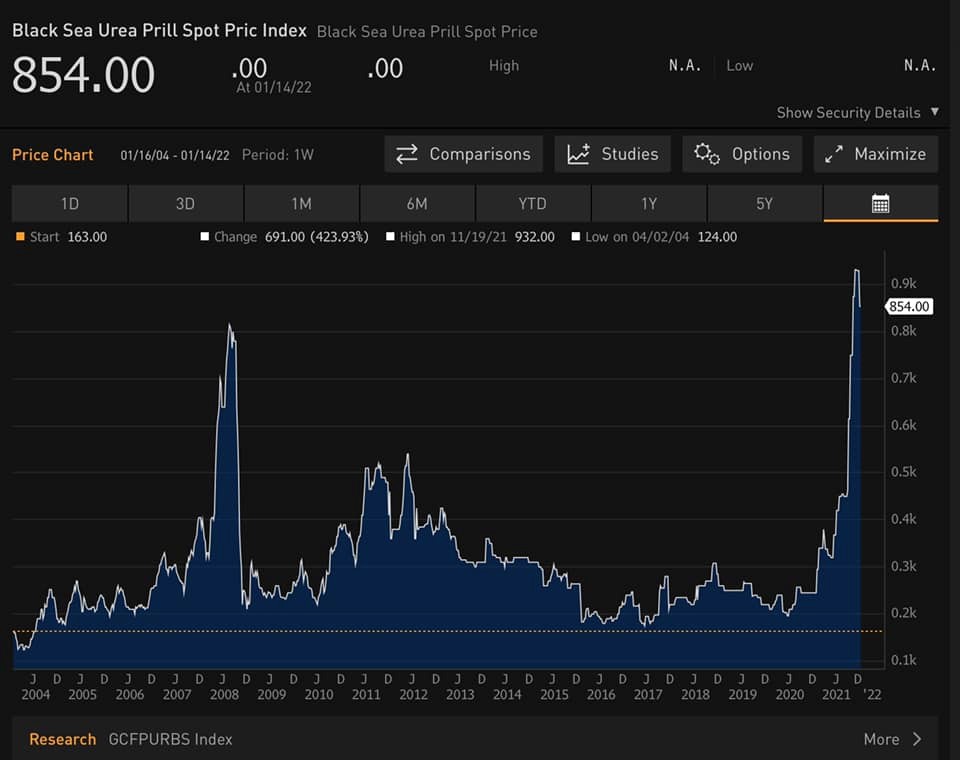Click the Maximize expand-arrows icon
This screenshot has height=760, width=960.
click(832, 154)
